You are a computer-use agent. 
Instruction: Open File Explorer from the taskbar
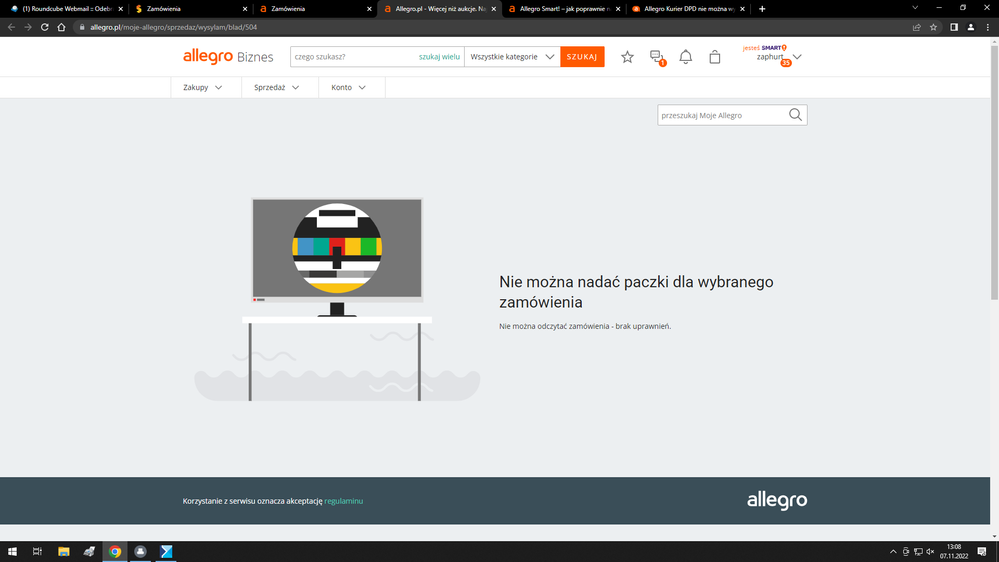click(x=64, y=552)
